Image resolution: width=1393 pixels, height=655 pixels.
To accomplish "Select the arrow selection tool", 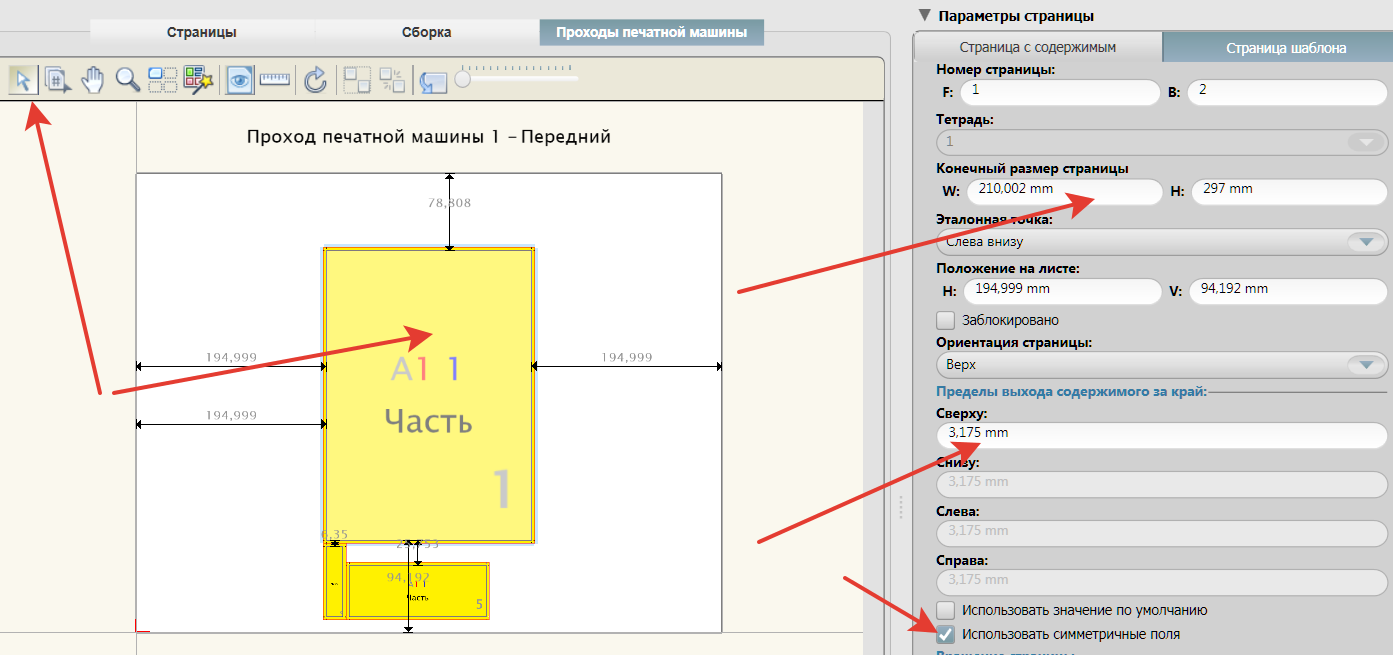I will (x=24, y=80).
